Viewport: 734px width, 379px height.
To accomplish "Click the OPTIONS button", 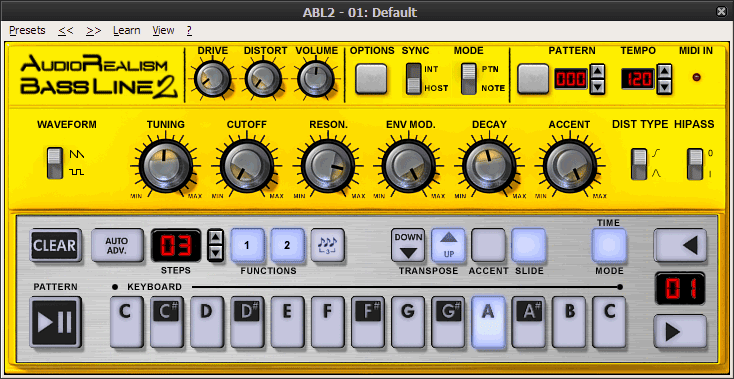I will (371, 79).
